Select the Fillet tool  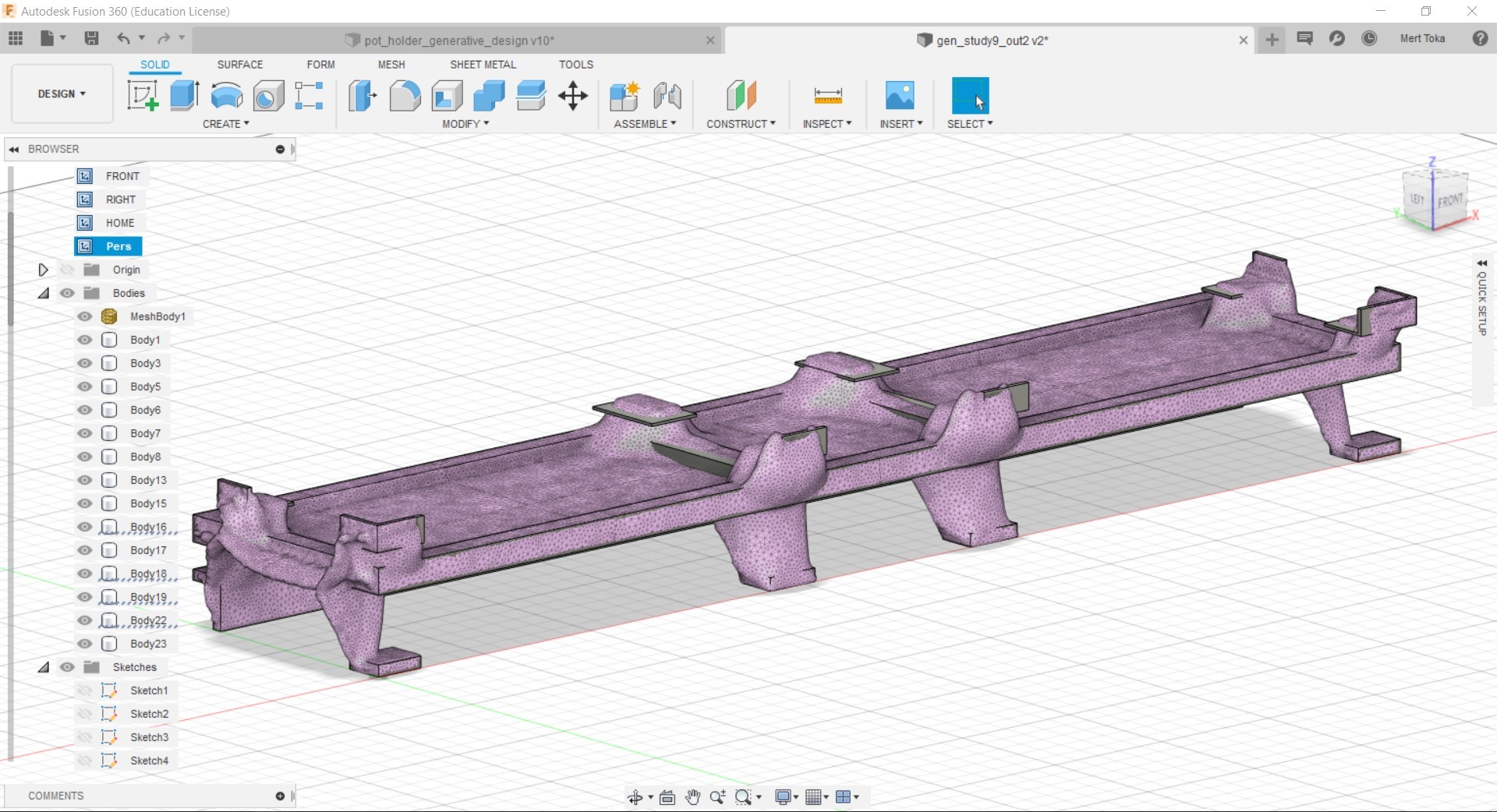(405, 96)
